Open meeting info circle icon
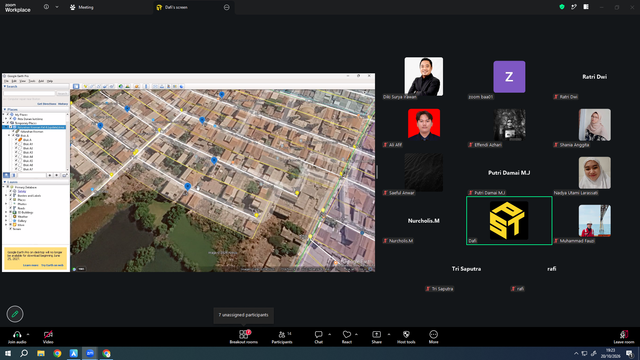 46,7
